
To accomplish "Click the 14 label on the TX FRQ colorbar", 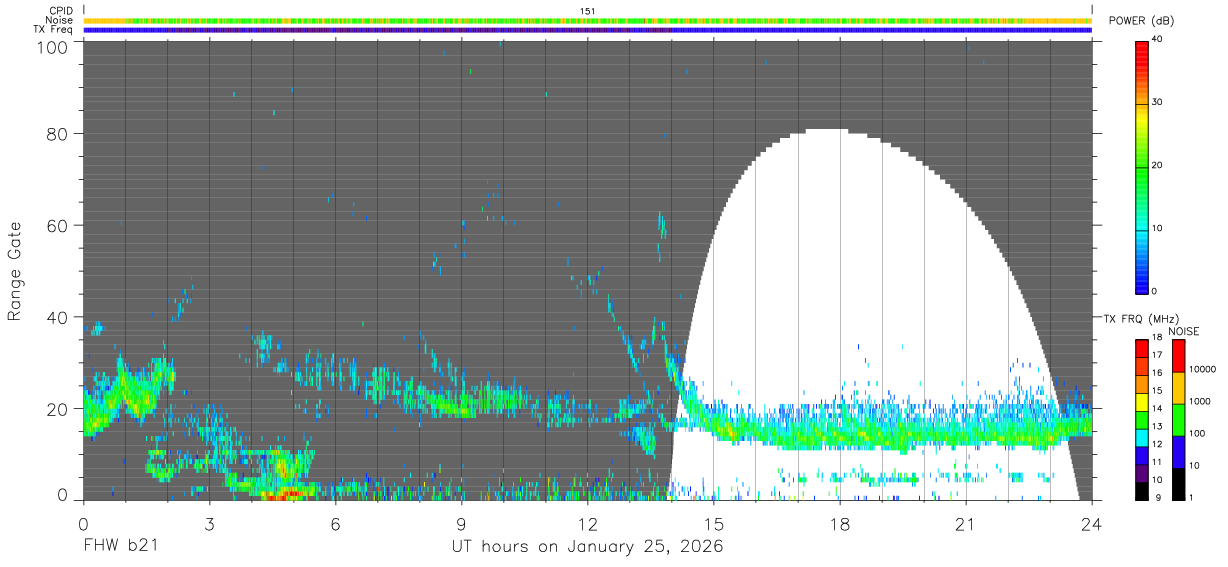I will pyautogui.click(x=1158, y=410).
